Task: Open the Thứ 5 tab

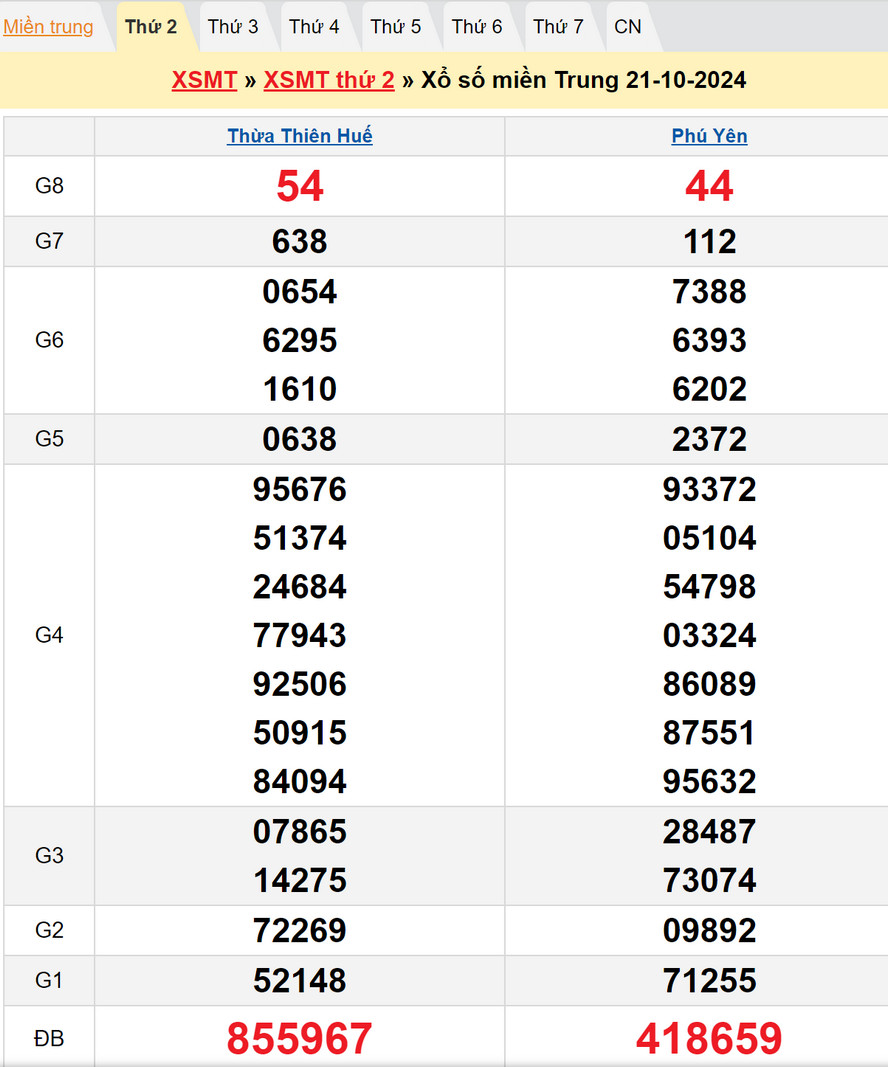Action: coord(396,27)
